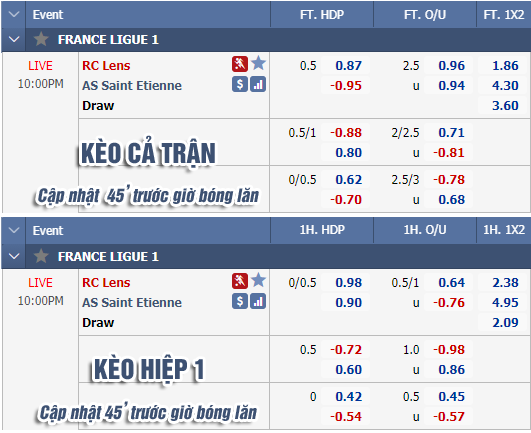Viewport: 531px width, 433px height.
Task: Star the France Ligue 1 league in bottom table
Action: point(41,256)
